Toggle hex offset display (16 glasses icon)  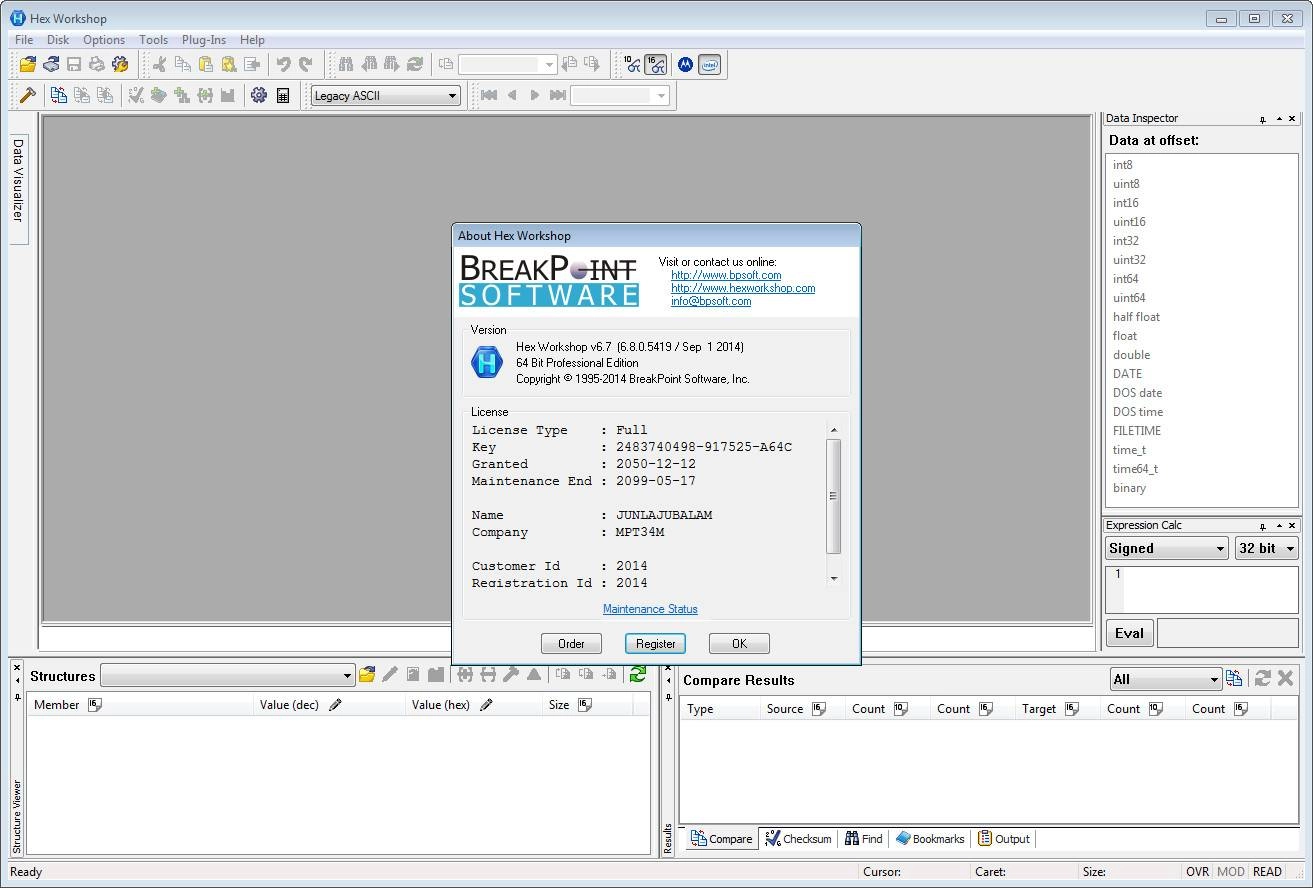656,64
